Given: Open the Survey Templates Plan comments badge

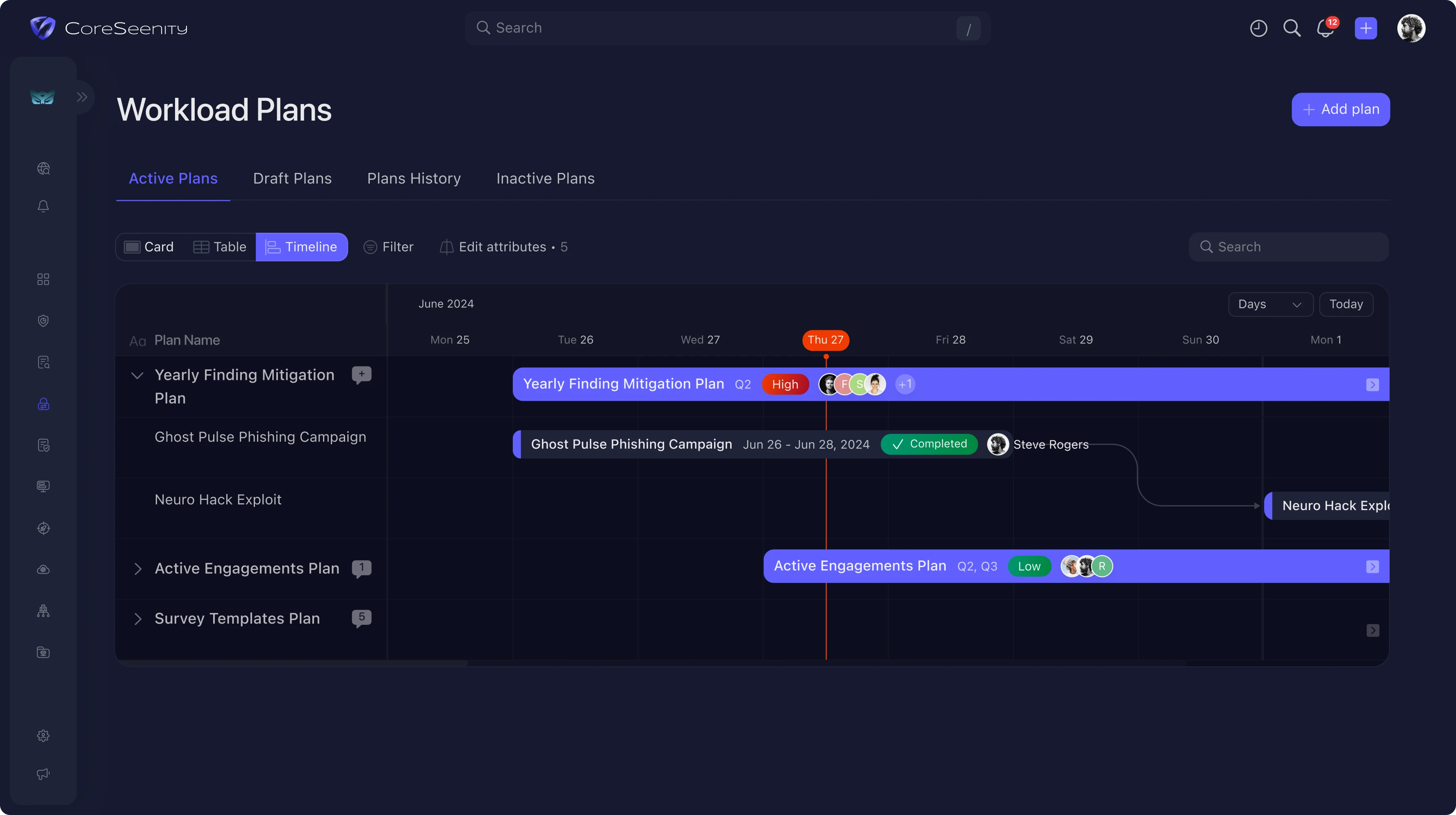Looking at the screenshot, I should 361,618.
